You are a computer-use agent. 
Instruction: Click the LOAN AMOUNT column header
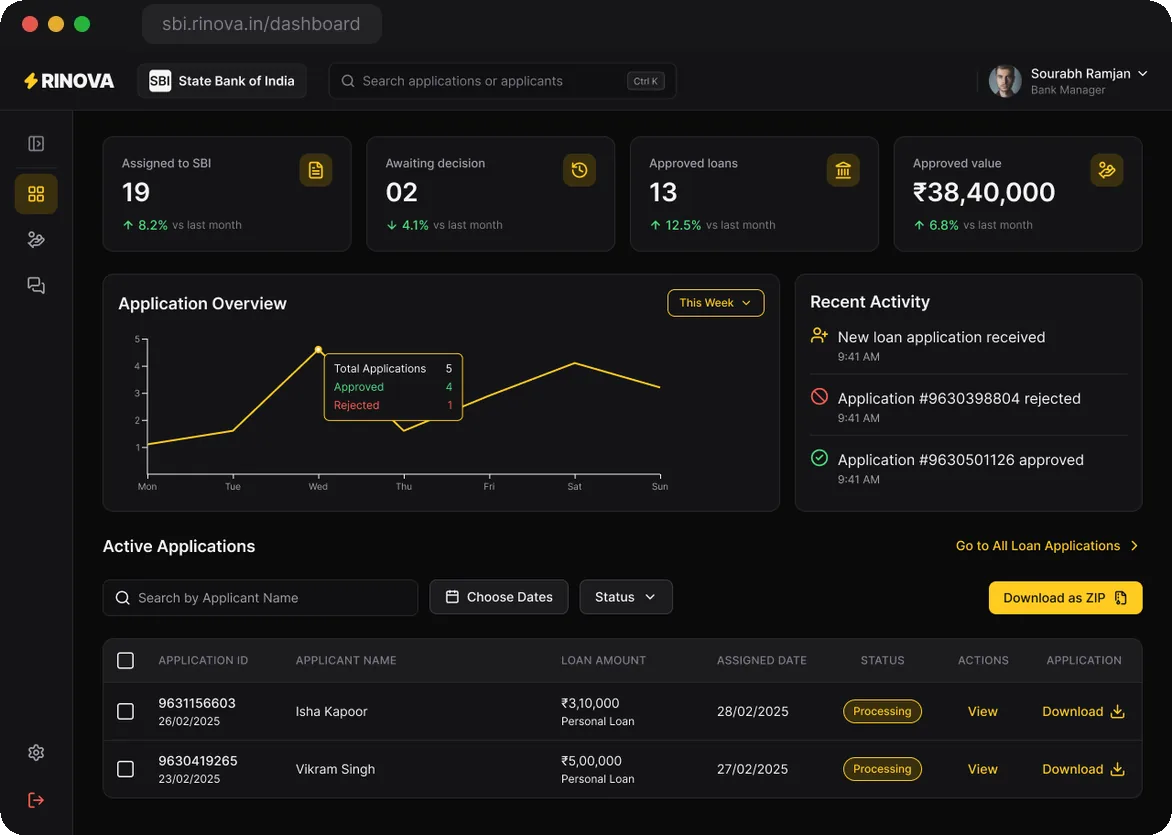tap(603, 661)
